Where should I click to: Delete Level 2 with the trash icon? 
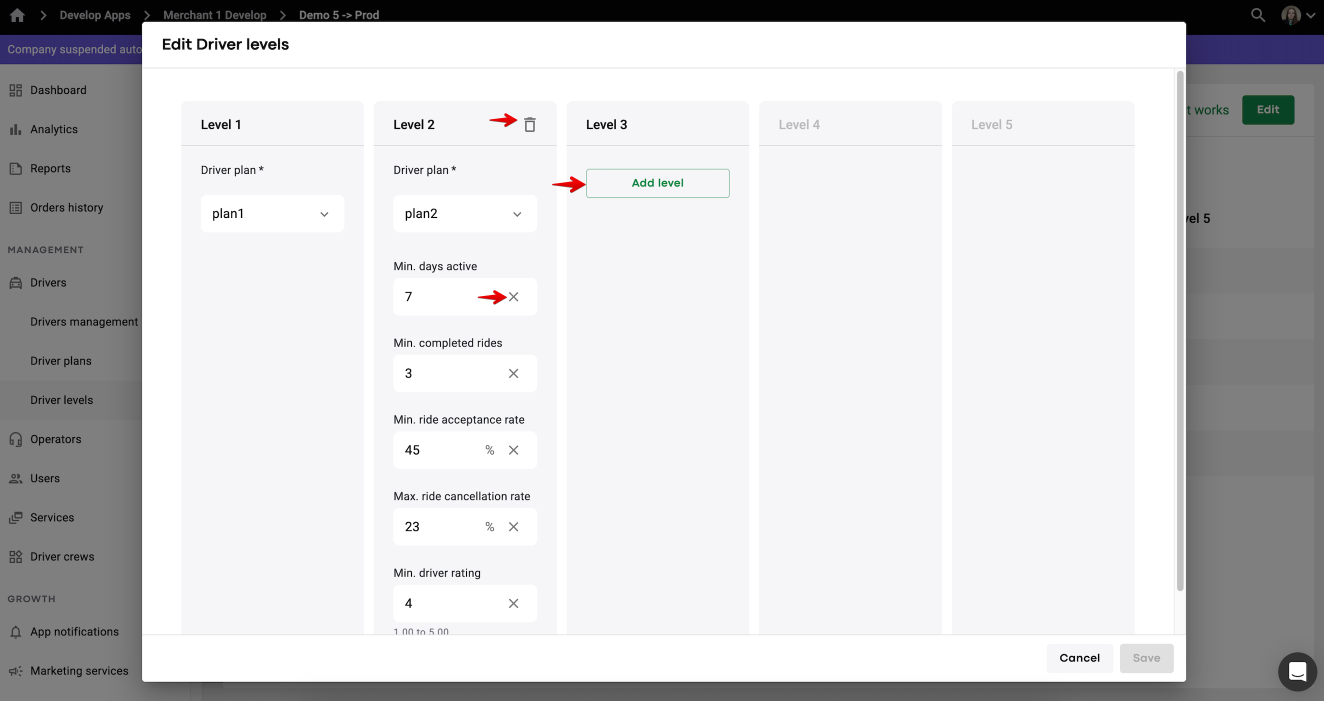pos(530,125)
